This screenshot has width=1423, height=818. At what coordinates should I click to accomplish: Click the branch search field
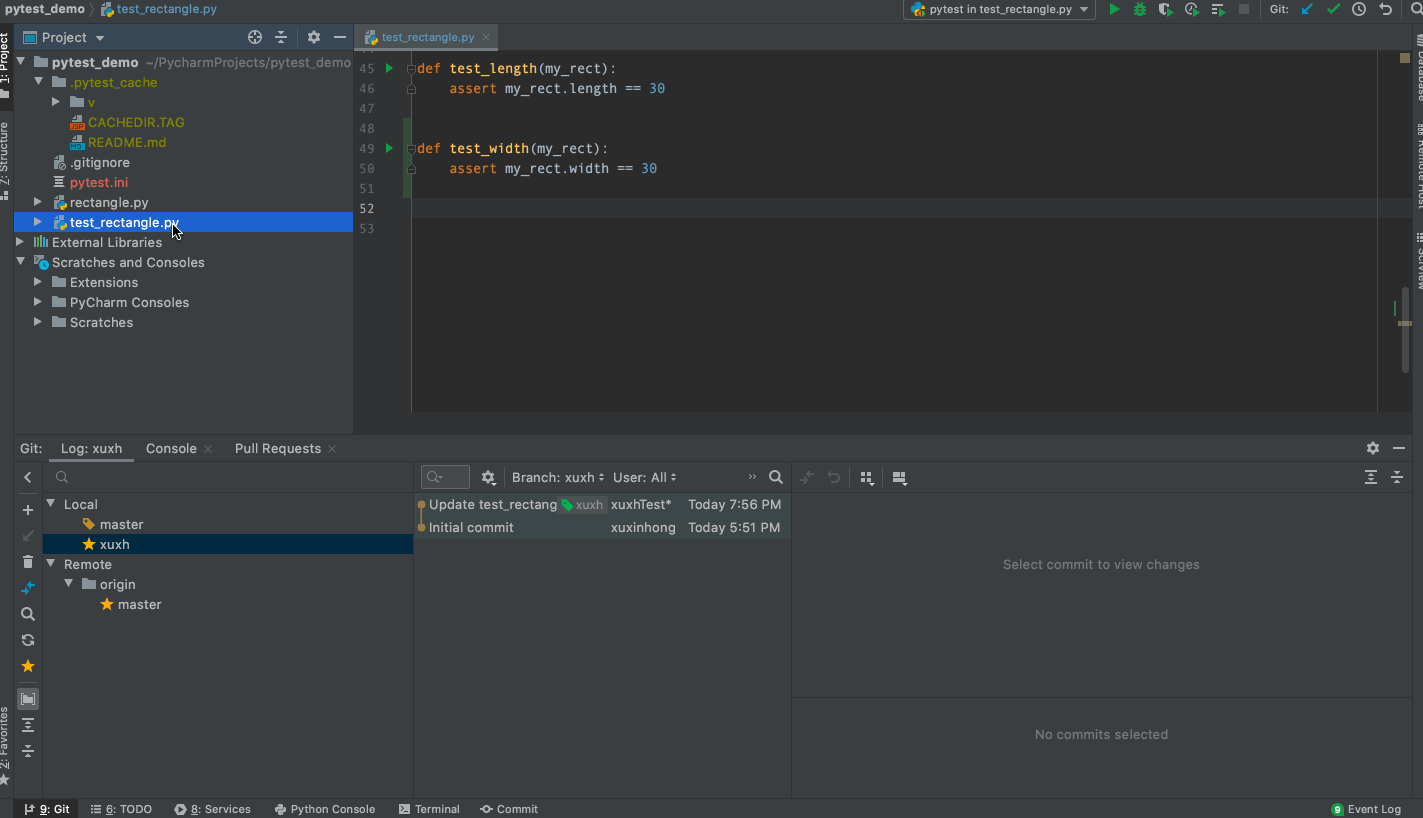[230, 478]
